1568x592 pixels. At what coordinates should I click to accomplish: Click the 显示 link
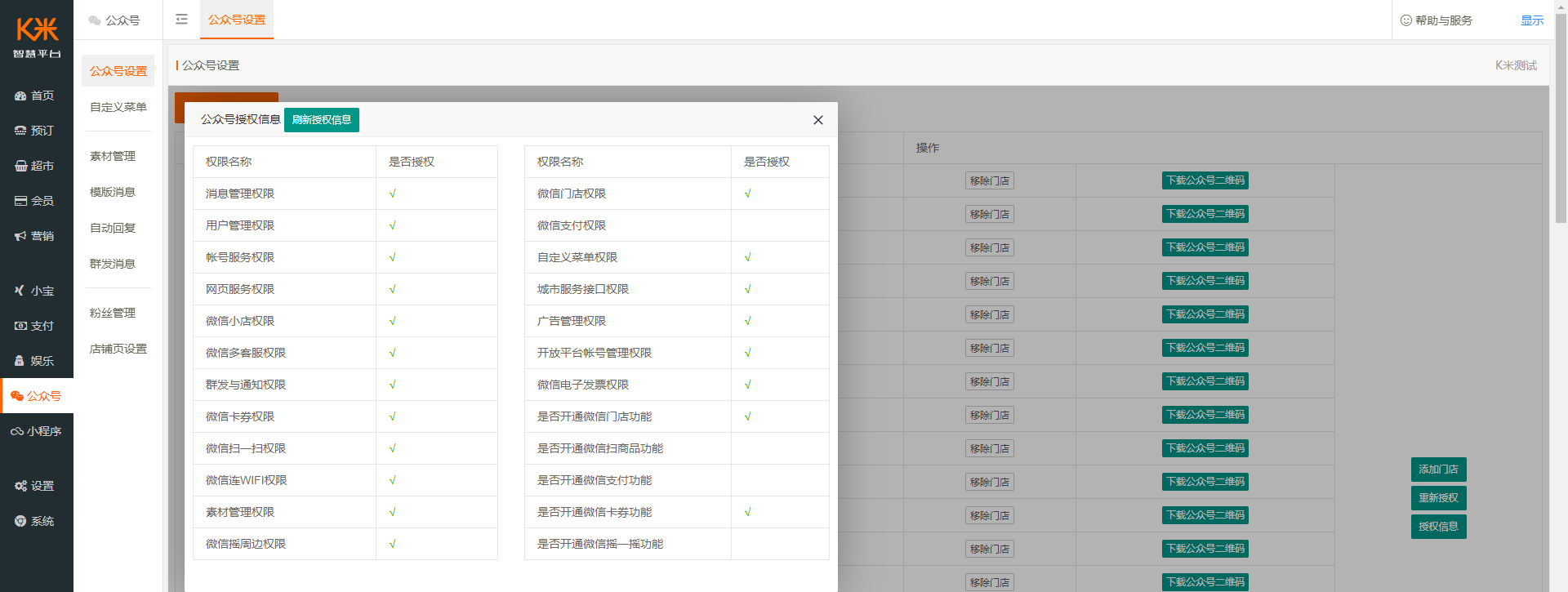[1531, 20]
